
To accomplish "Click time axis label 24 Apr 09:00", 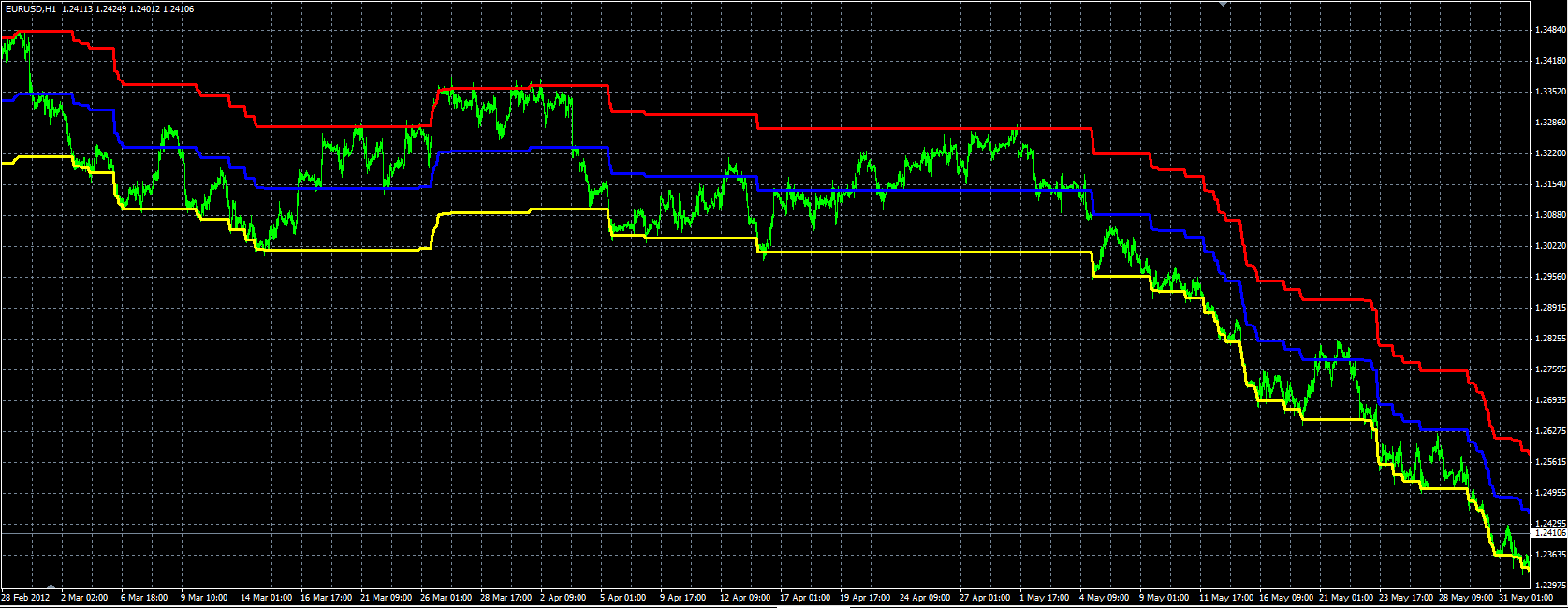I will (925, 598).
